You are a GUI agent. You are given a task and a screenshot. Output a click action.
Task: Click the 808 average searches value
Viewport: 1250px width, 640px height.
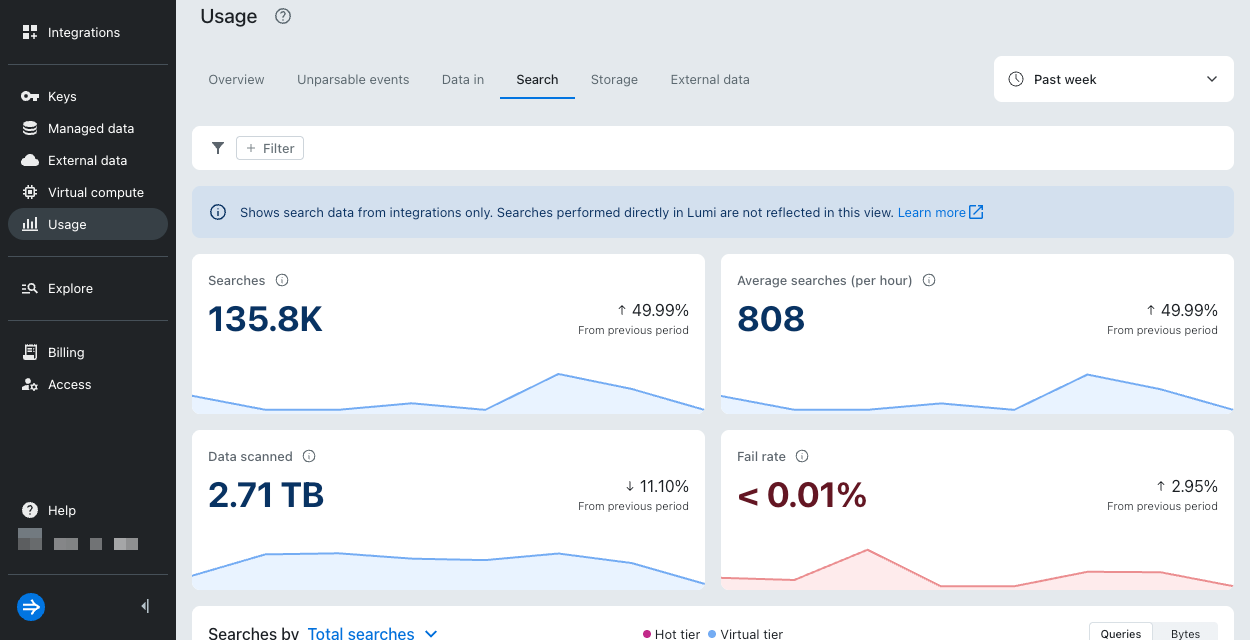(771, 319)
